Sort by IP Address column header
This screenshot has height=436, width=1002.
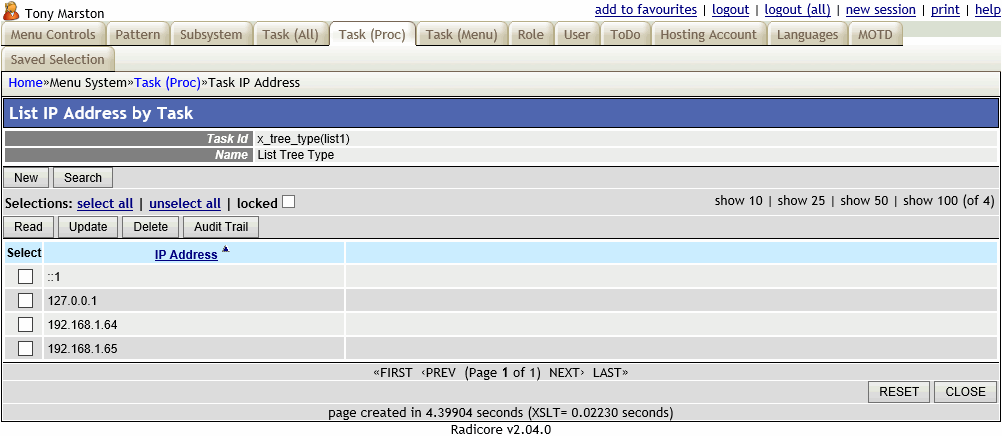click(x=186, y=255)
